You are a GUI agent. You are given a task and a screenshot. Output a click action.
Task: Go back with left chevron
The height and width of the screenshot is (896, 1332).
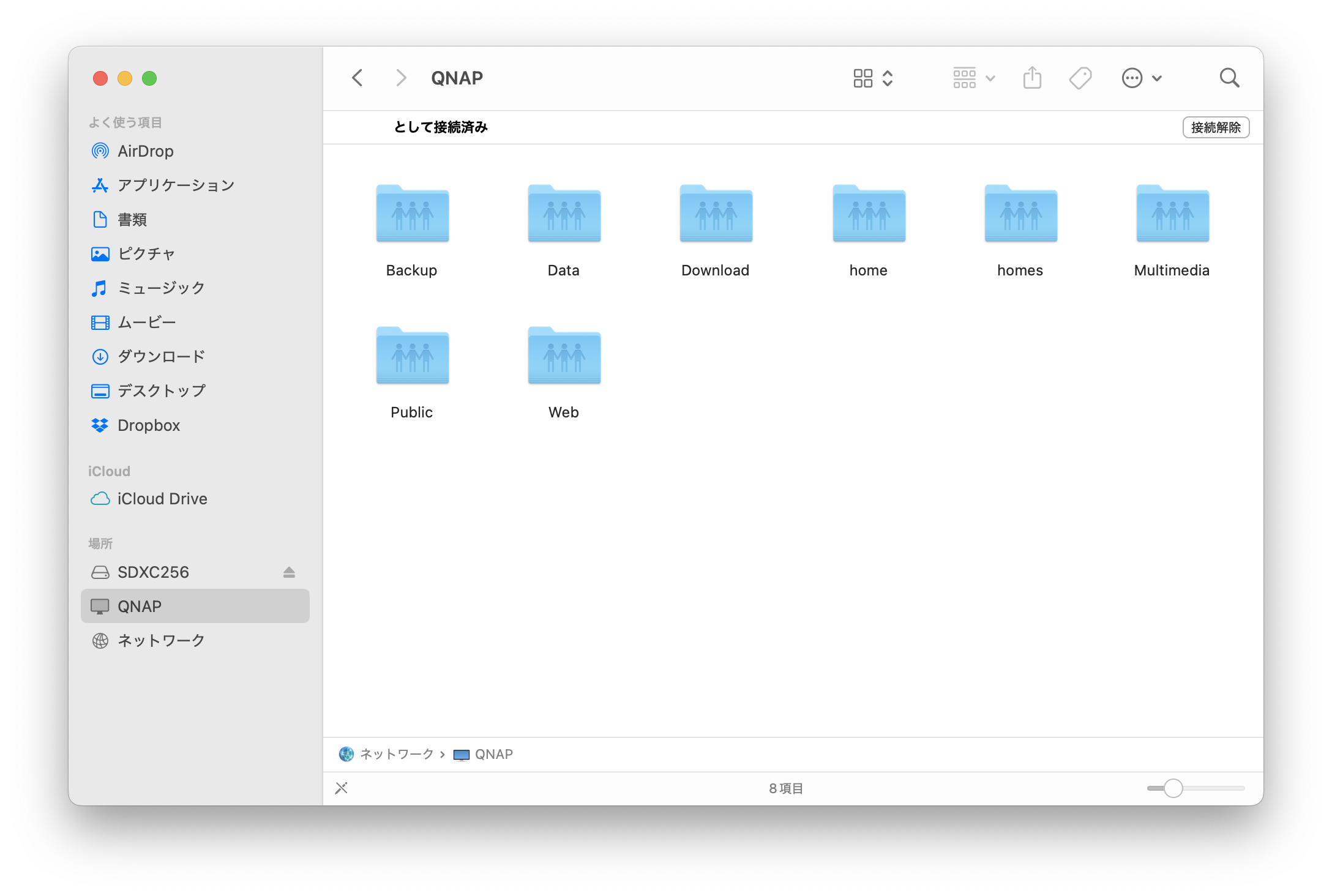[x=358, y=78]
